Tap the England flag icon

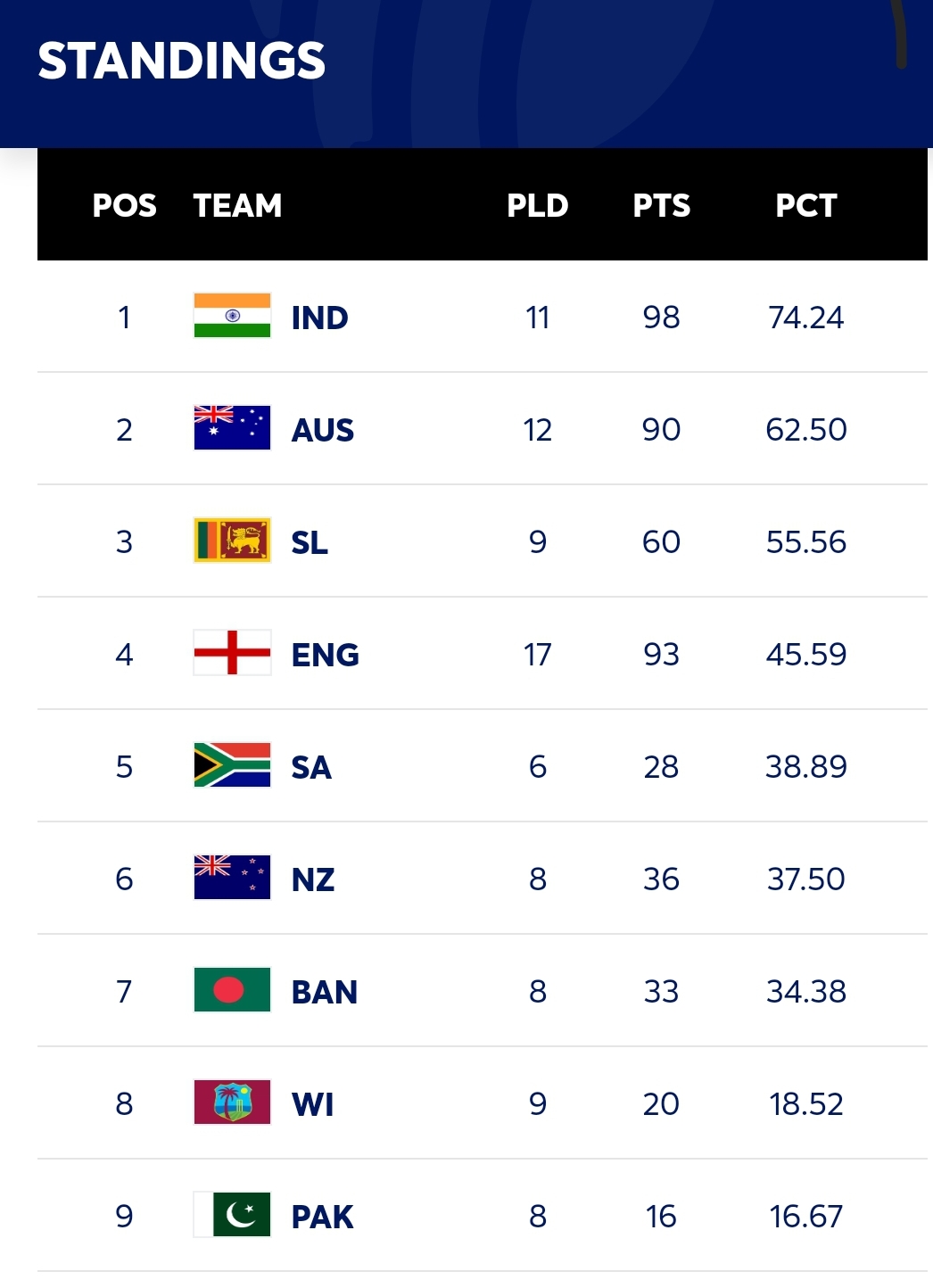(x=232, y=653)
